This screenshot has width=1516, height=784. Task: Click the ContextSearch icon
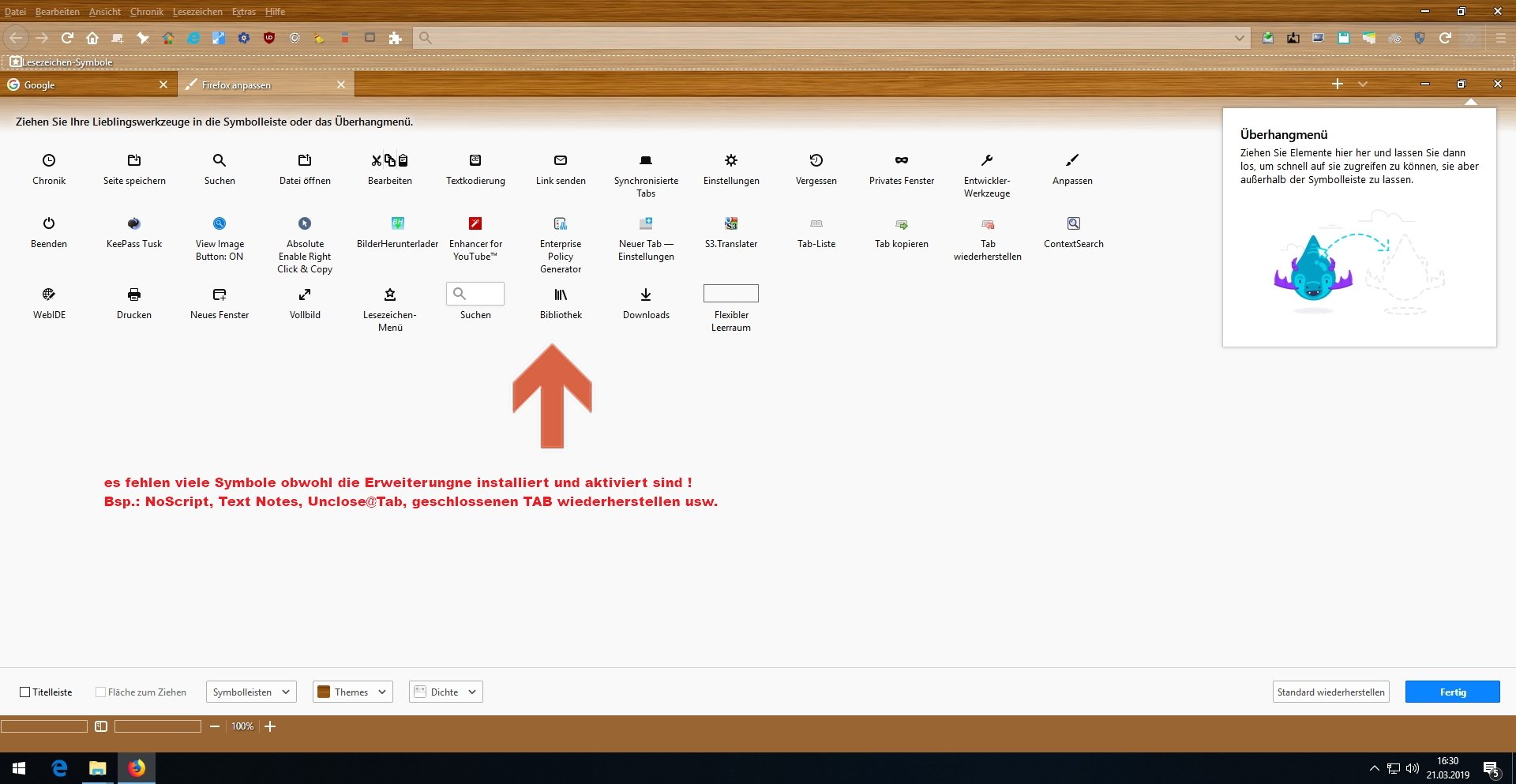pos(1074,223)
